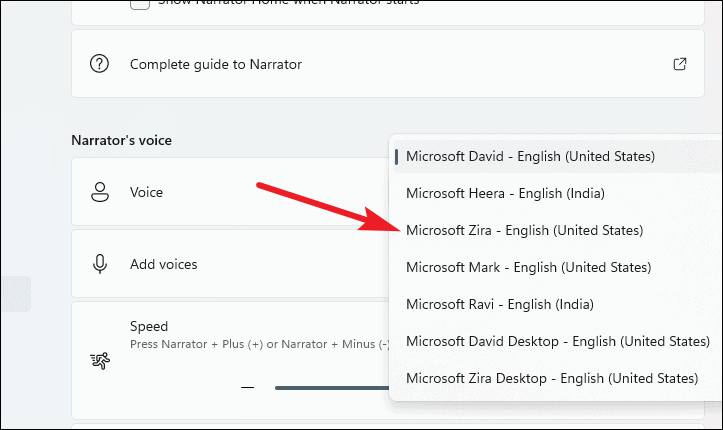723x430 pixels.
Task: Open the Add voices option
Action: [163, 264]
